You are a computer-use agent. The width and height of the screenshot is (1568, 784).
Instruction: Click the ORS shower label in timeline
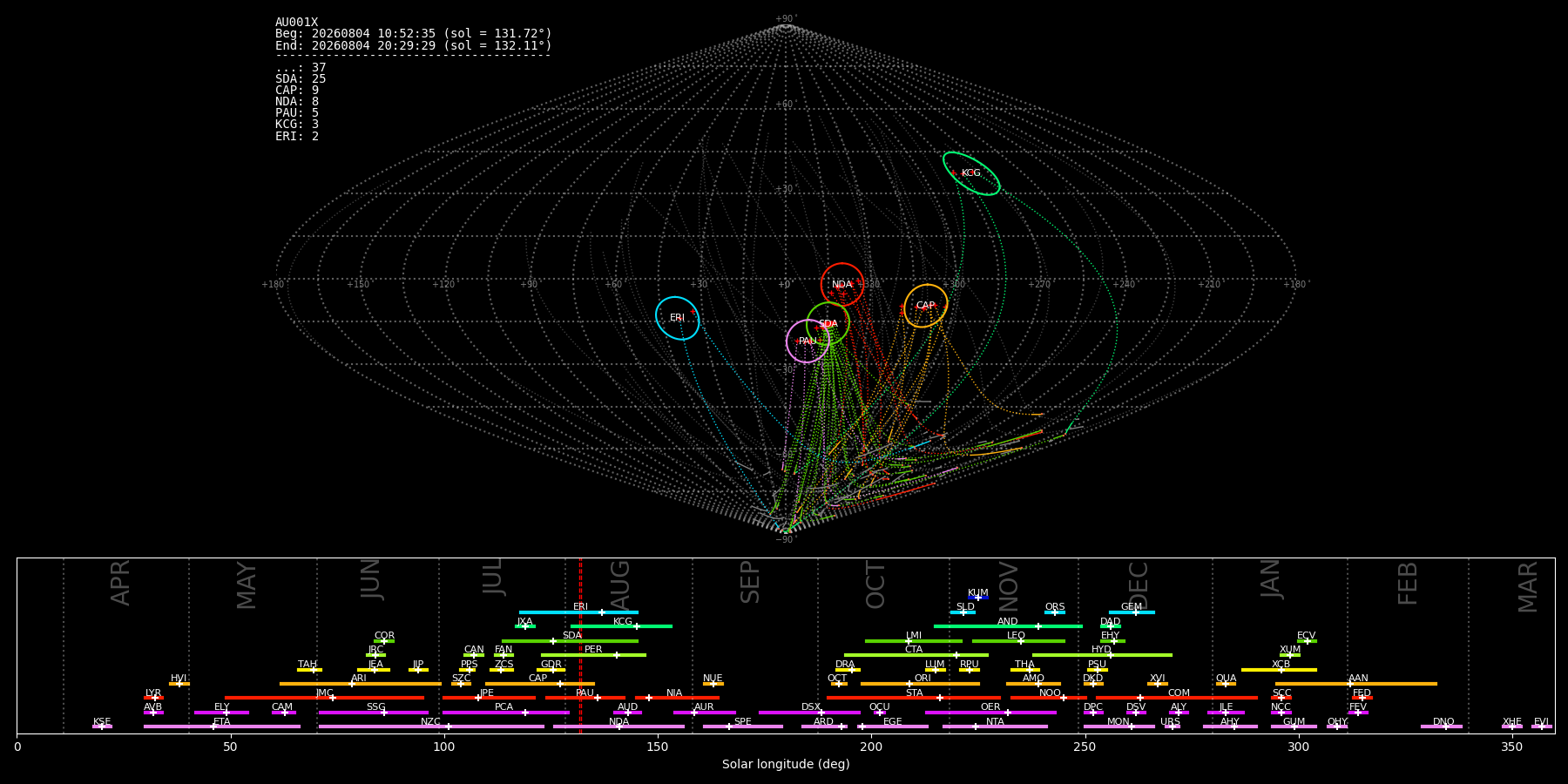1055,607
